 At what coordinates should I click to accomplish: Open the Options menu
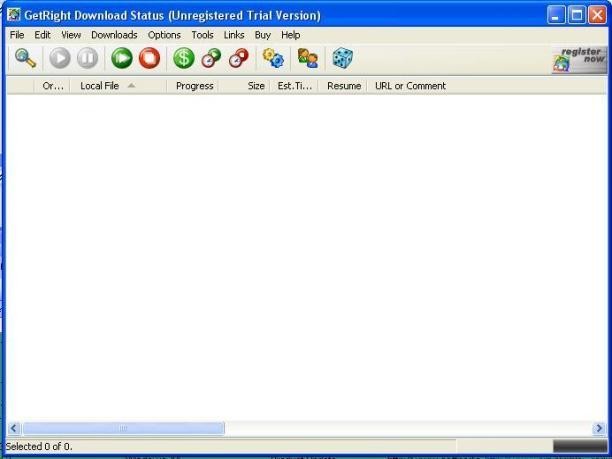[164, 35]
